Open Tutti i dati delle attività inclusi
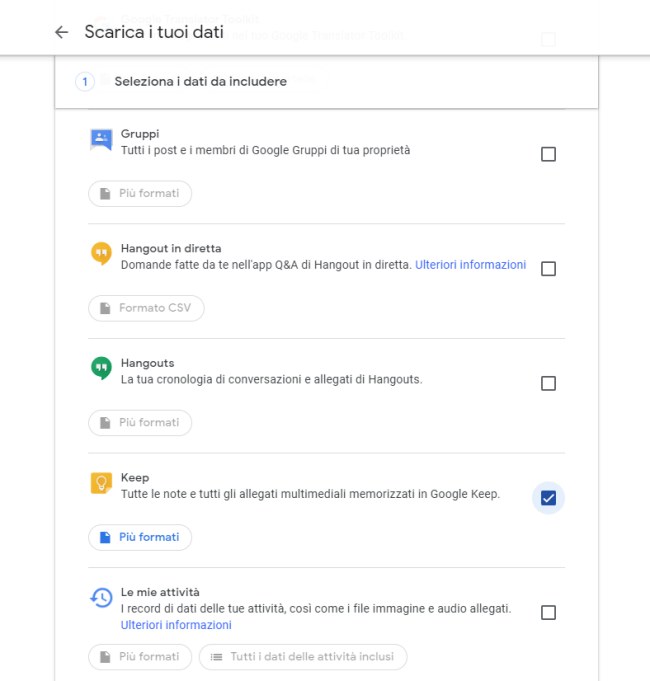 point(303,657)
